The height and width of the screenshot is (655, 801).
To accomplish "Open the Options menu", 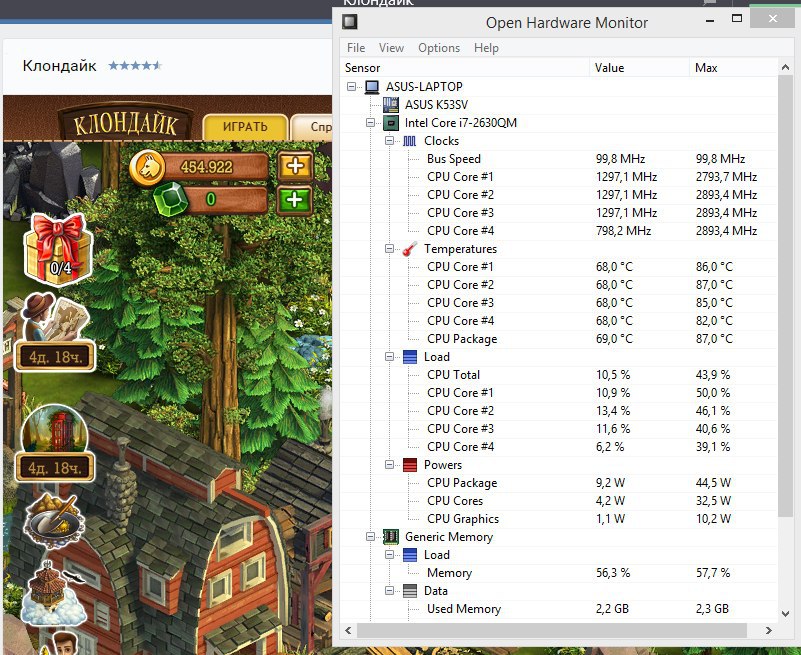I will click(439, 48).
